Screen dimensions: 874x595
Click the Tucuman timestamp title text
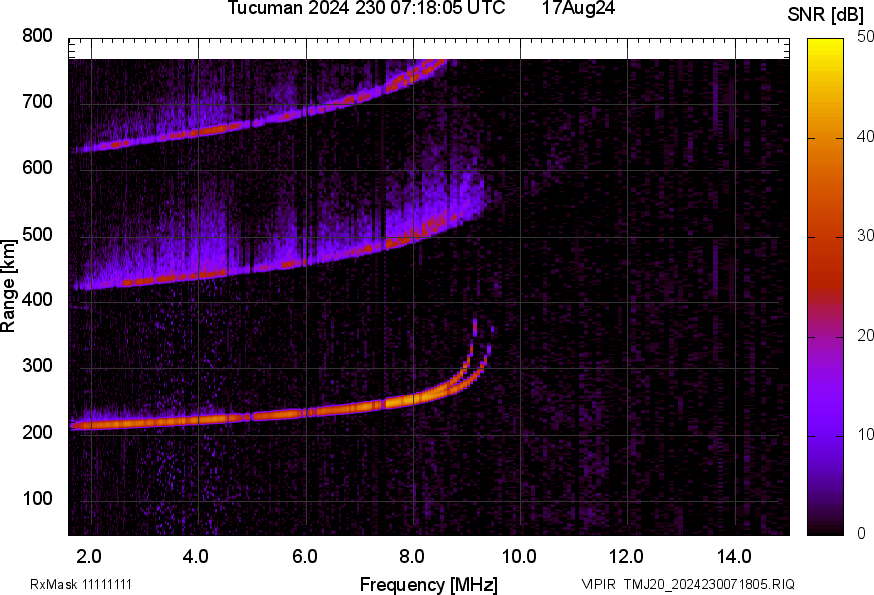pyautogui.click(x=365, y=8)
